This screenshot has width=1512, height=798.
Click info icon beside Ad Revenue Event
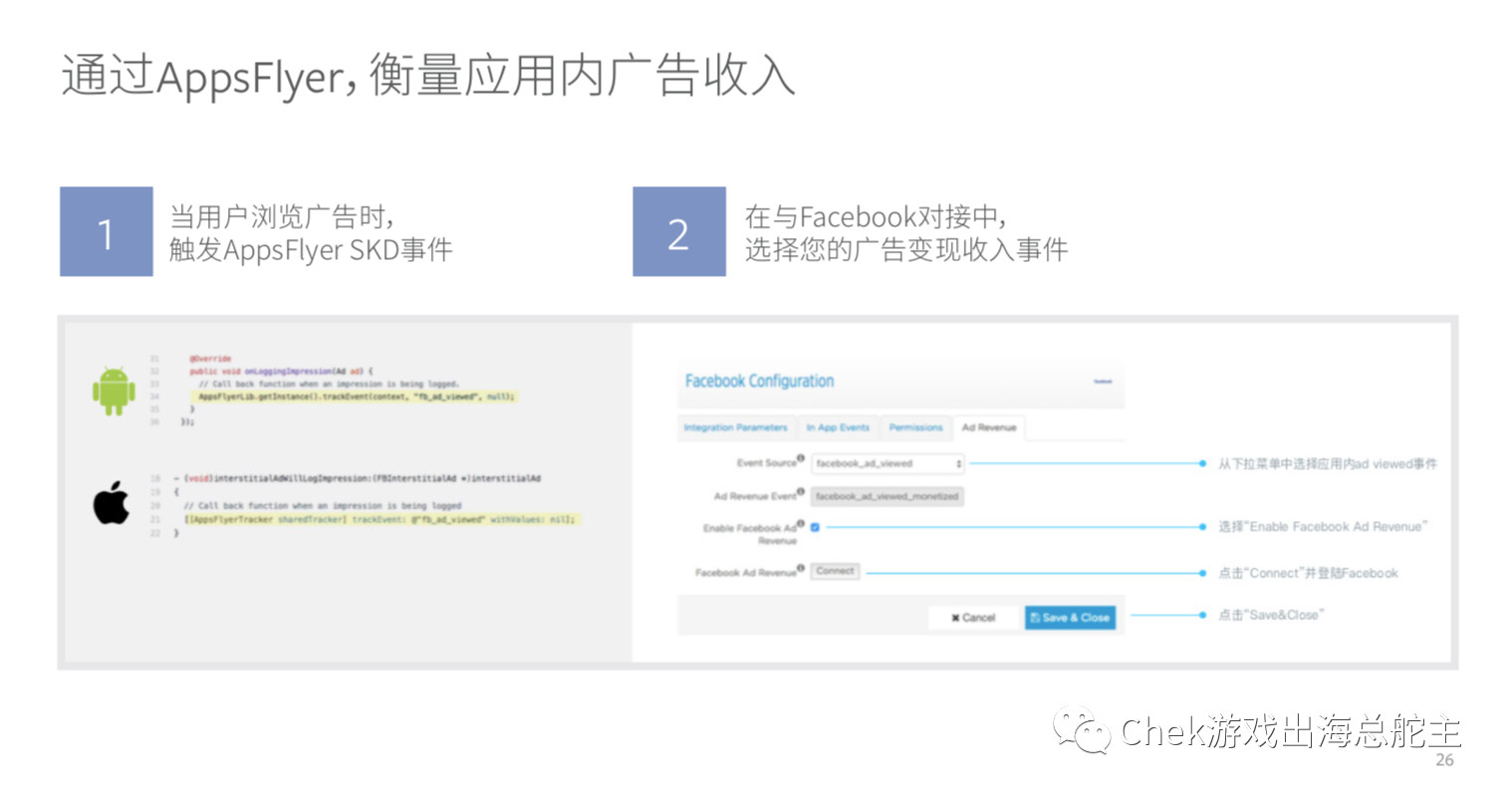[801, 492]
